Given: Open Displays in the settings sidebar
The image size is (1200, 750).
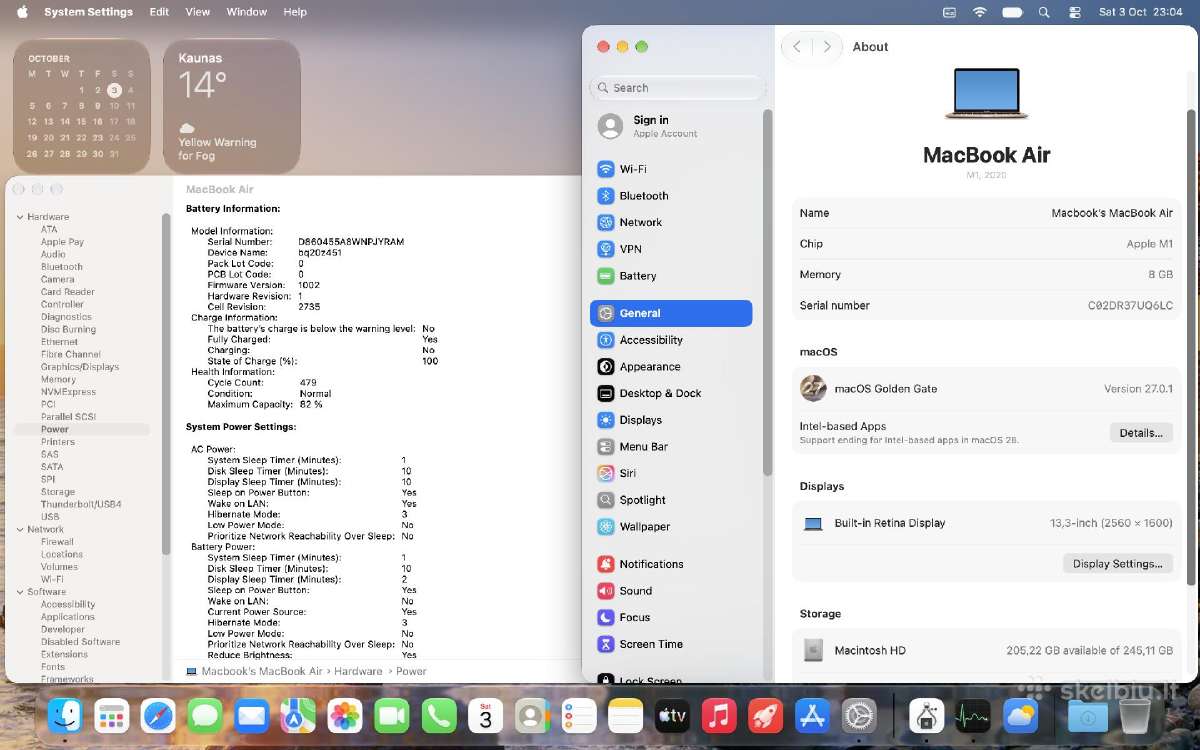Looking at the screenshot, I should tap(671, 420).
